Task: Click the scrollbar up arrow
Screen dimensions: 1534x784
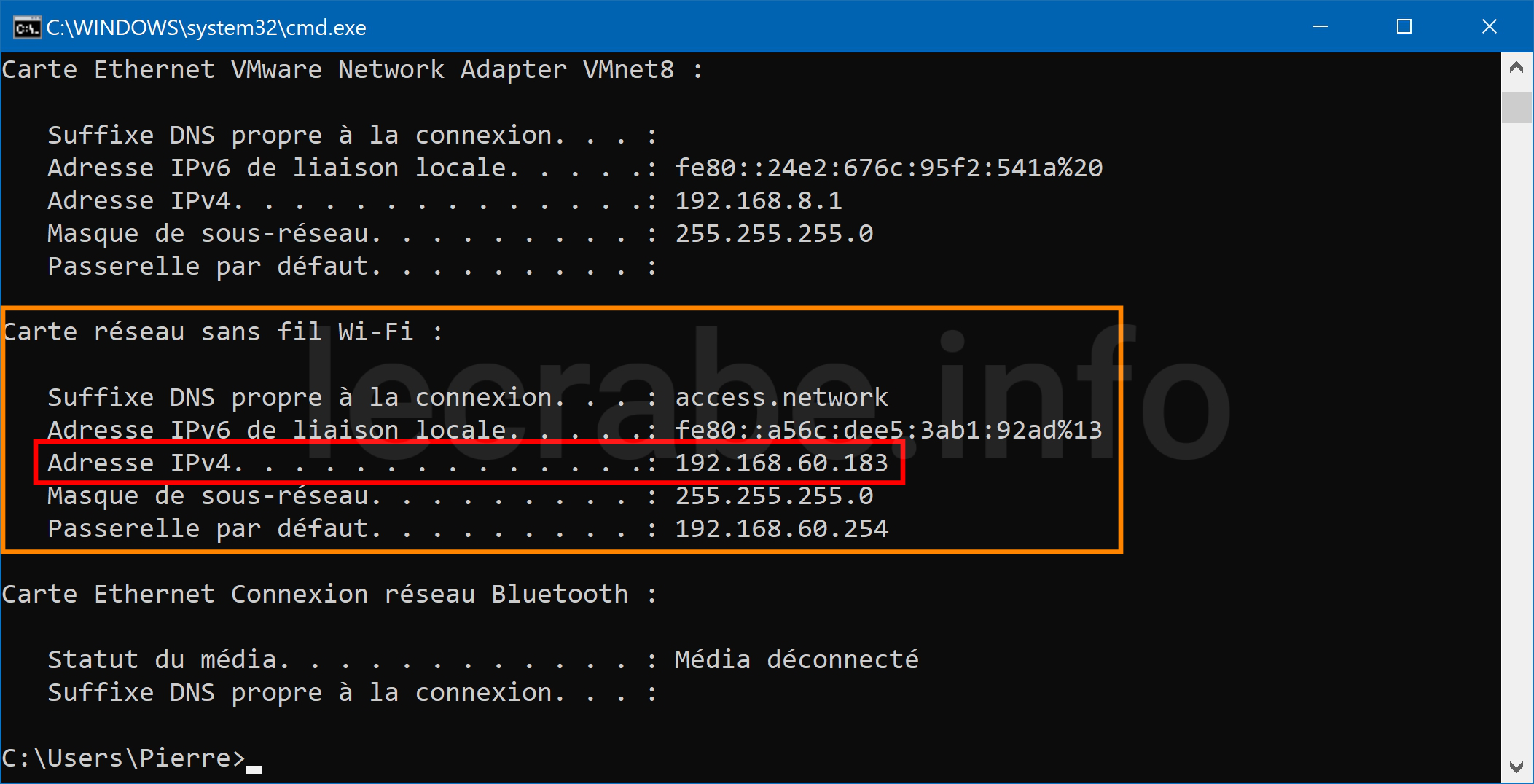Action: pyautogui.click(x=1517, y=68)
